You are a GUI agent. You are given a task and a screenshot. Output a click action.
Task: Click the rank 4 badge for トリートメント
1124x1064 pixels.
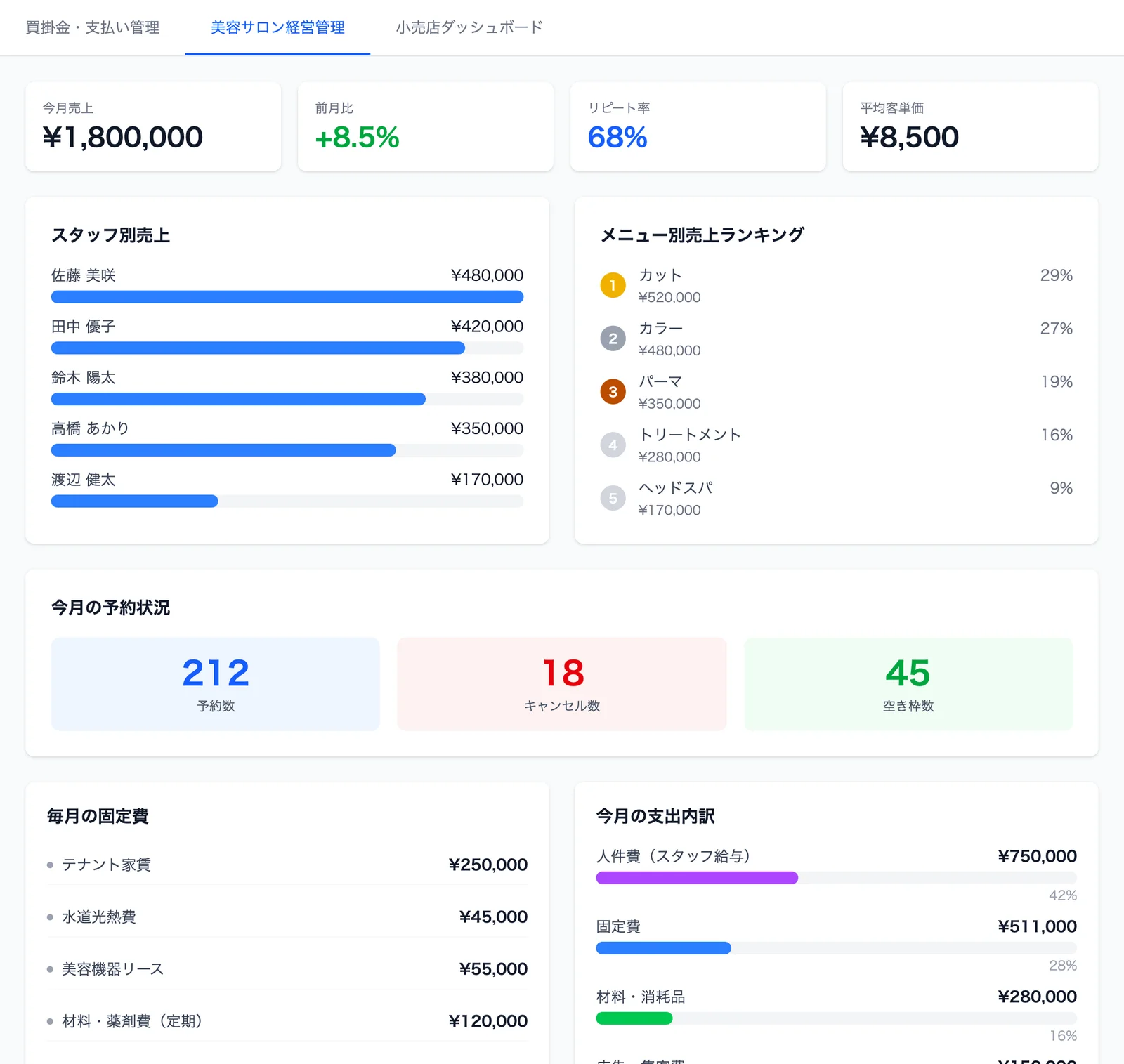[613, 445]
